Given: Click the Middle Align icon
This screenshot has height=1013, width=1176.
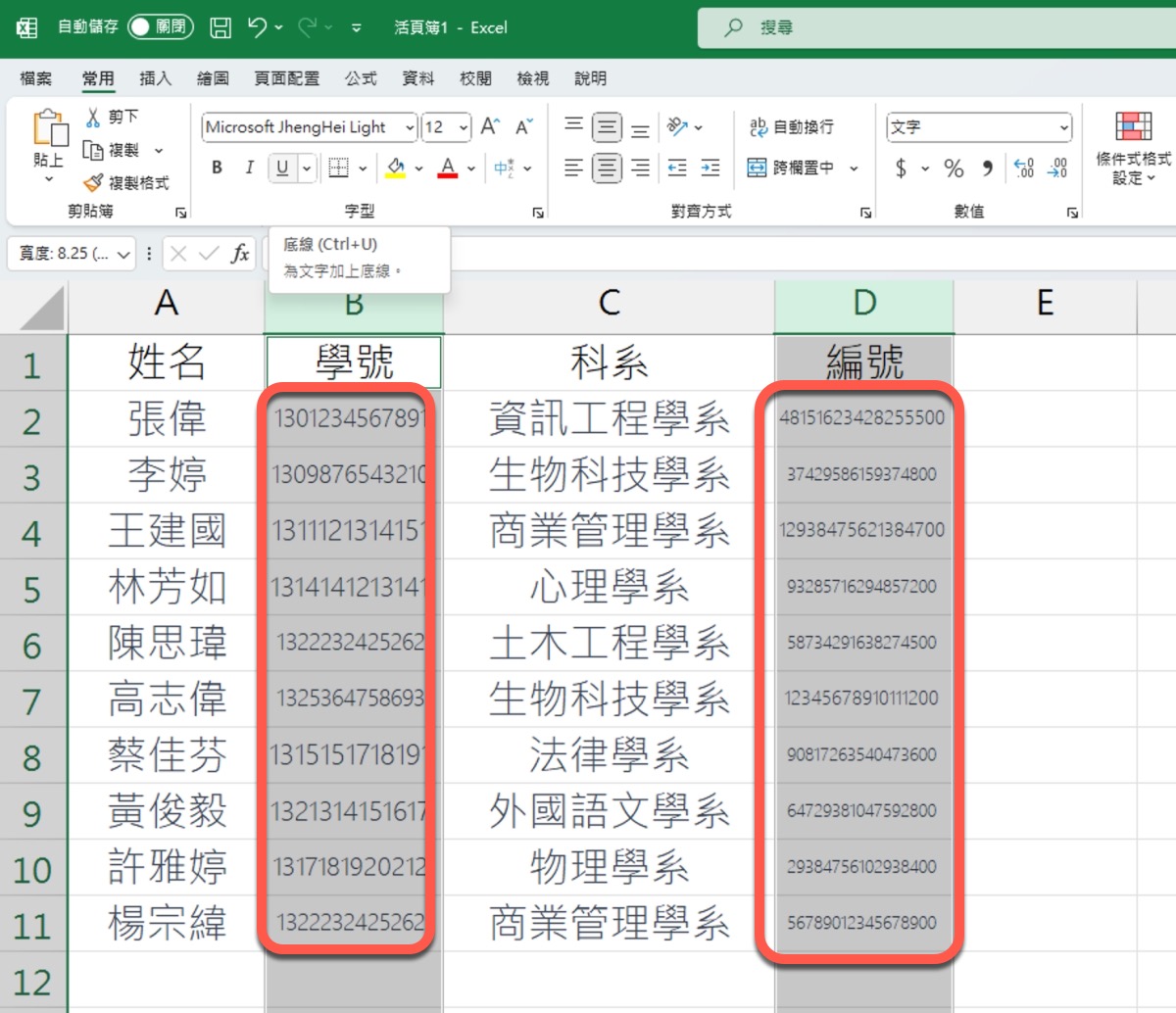Looking at the screenshot, I should pos(608,127).
